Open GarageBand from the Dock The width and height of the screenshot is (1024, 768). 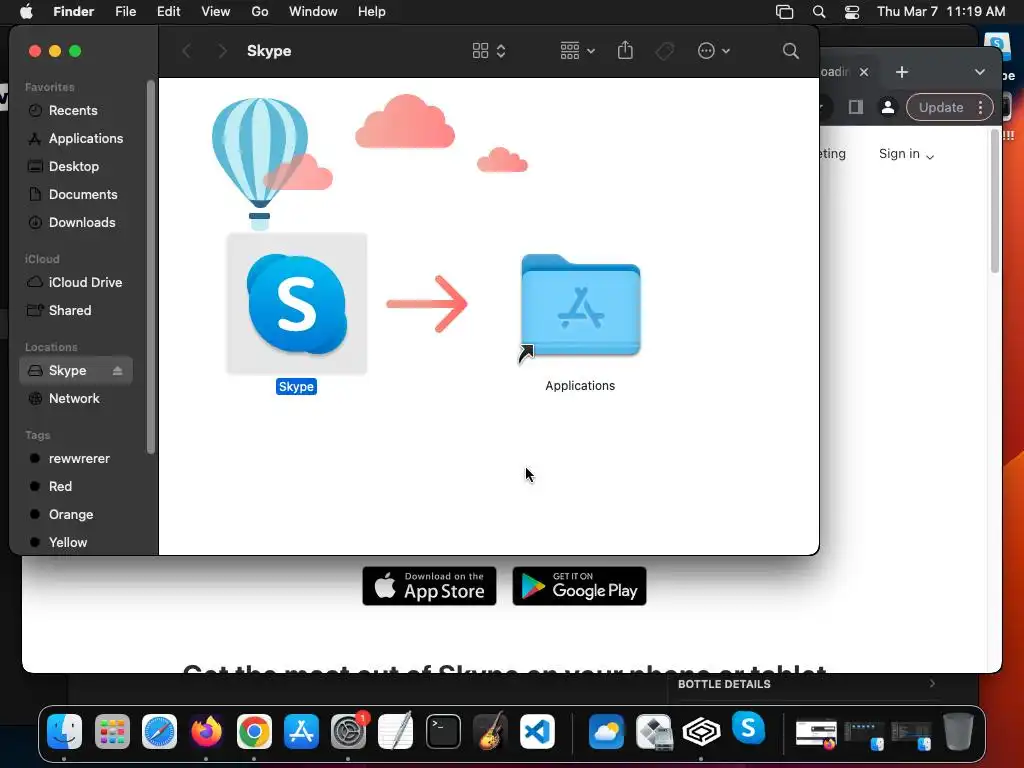point(490,730)
